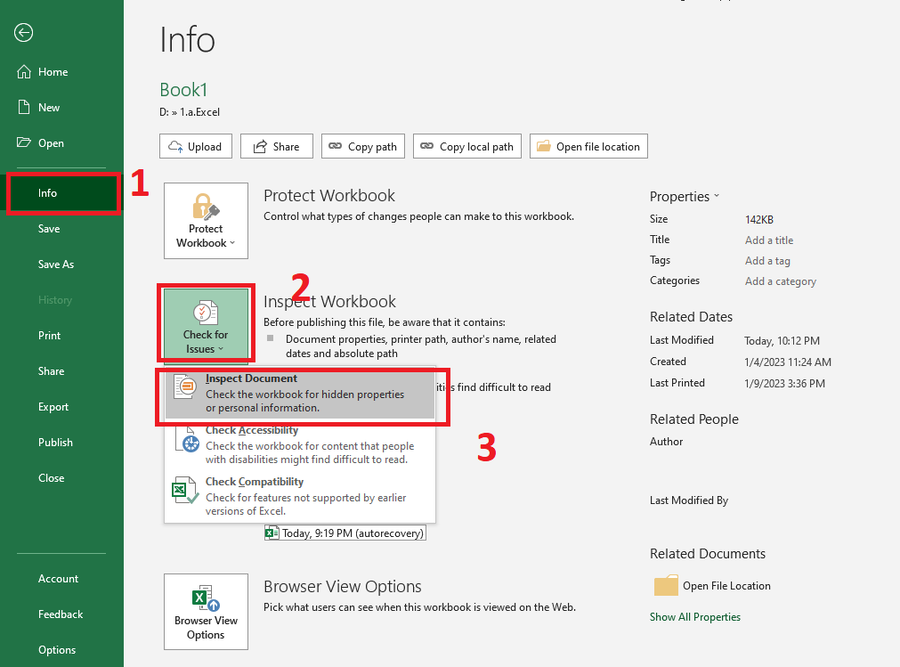Click Show All Properties link
The width and height of the screenshot is (900, 667).
pos(695,617)
